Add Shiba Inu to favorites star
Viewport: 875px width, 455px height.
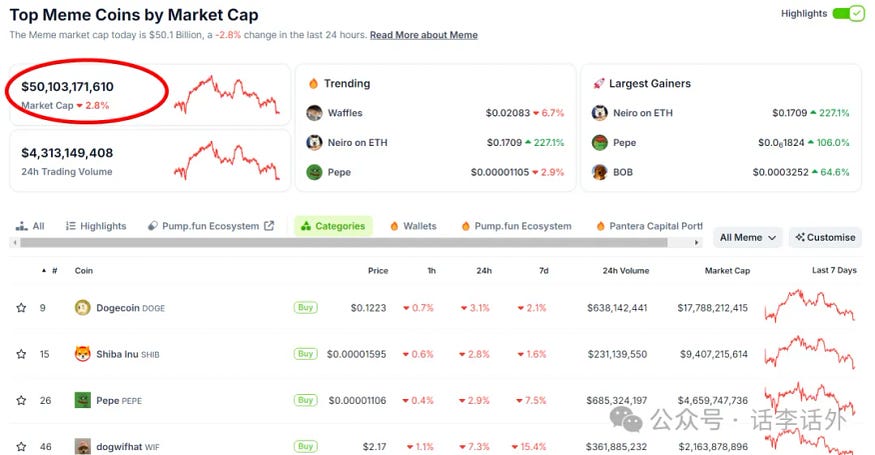pos(21,354)
